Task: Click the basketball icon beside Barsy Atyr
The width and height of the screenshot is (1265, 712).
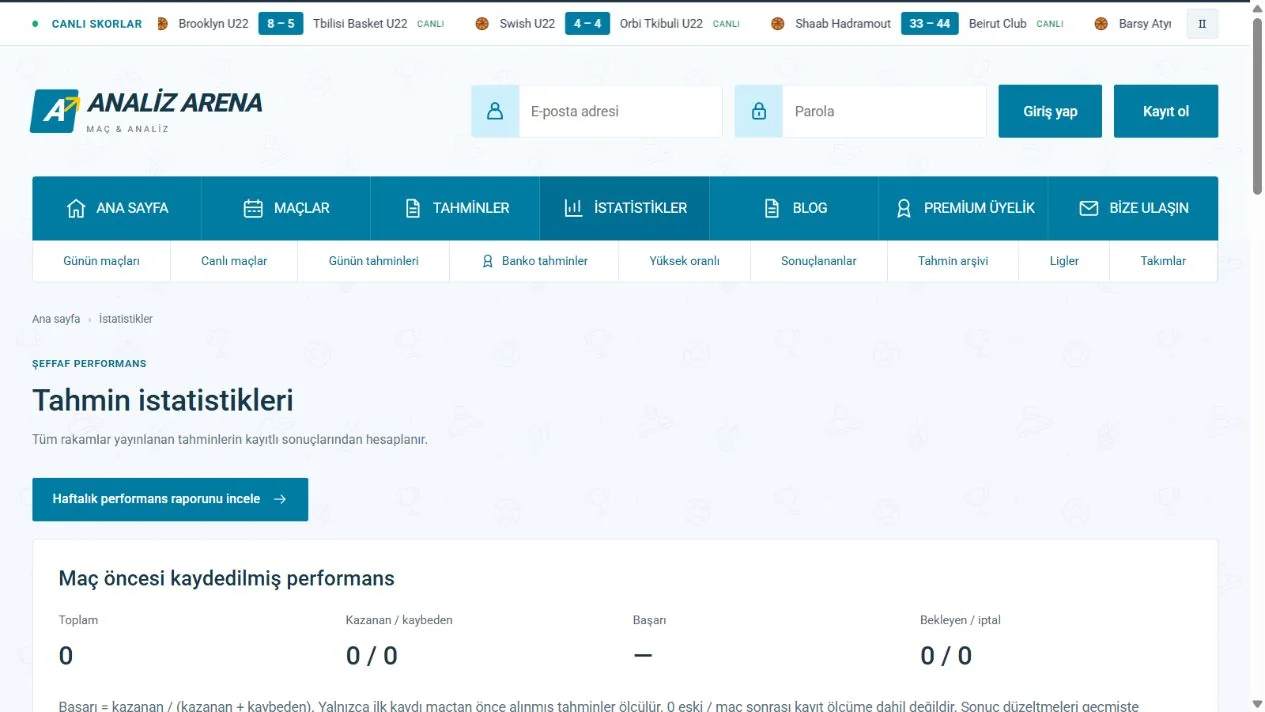Action: [1101, 24]
